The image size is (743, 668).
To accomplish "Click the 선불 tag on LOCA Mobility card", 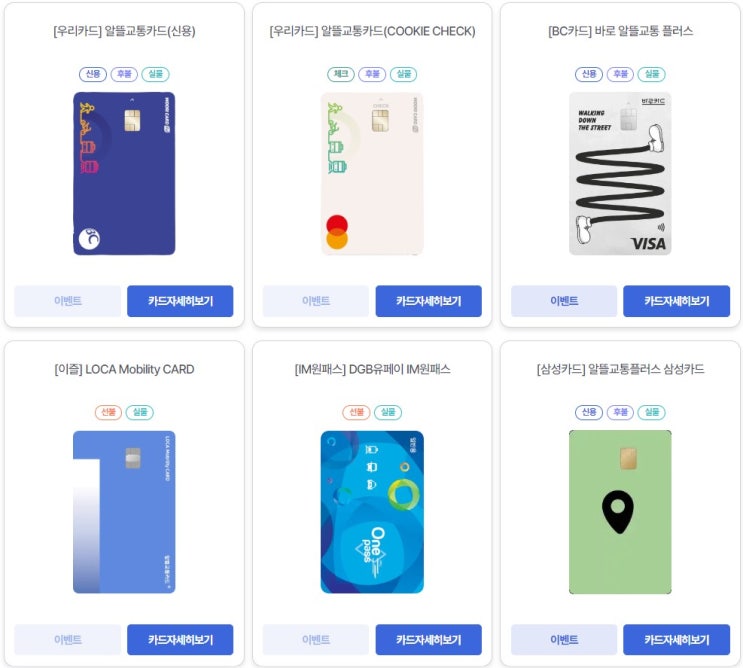I will 109,412.
